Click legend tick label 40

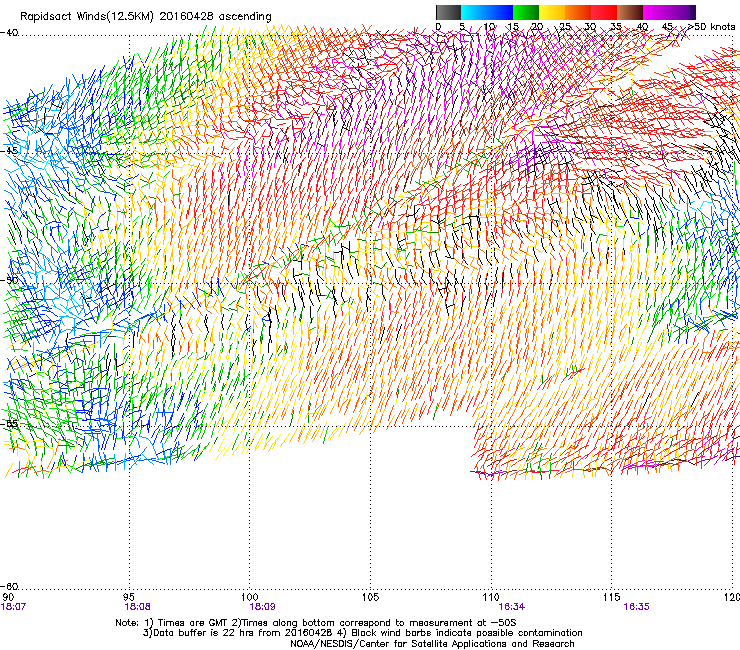(x=642, y=26)
